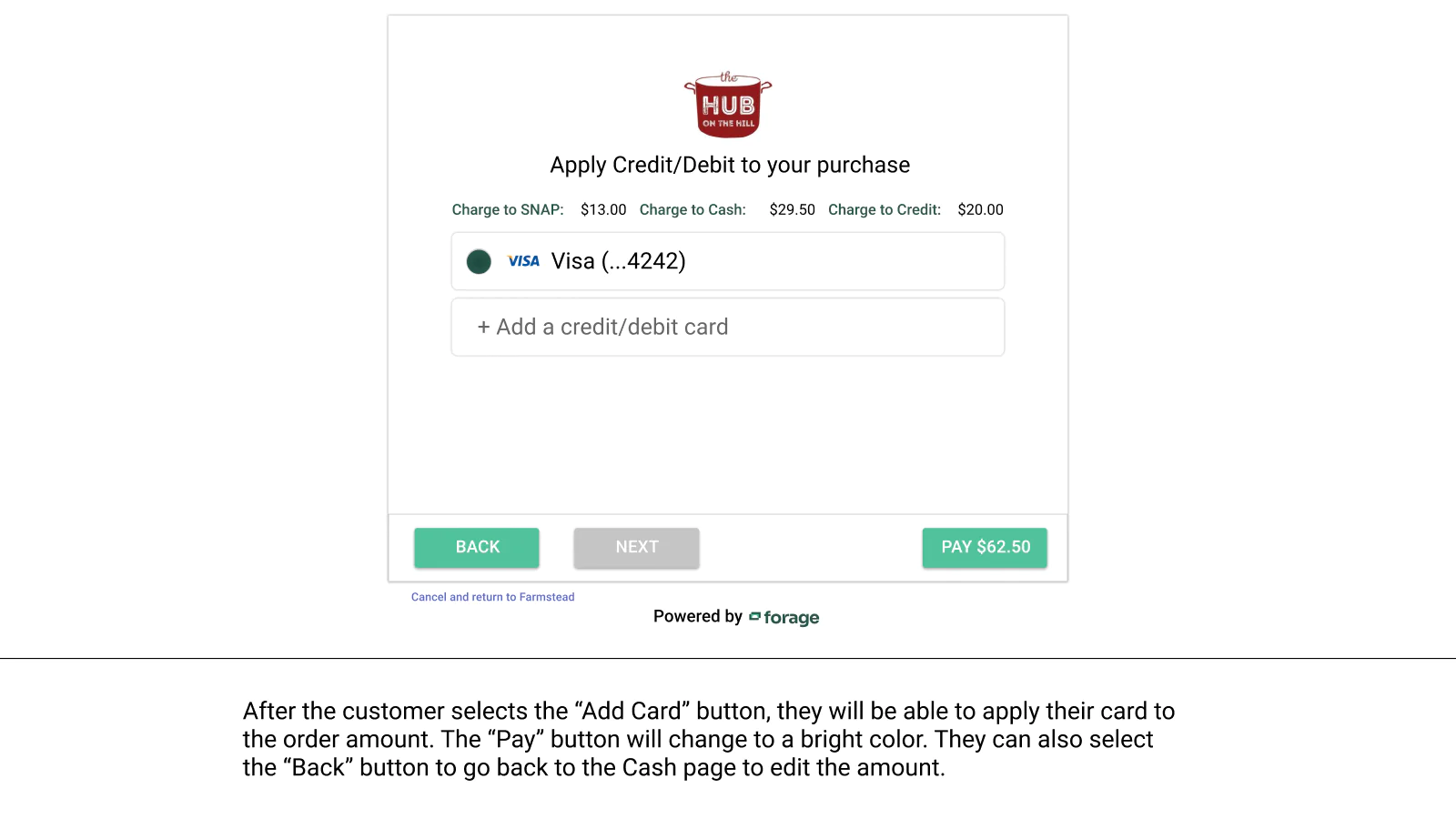Choose the Visa (...4242) card row
The image size is (1456, 819).
pos(728,261)
